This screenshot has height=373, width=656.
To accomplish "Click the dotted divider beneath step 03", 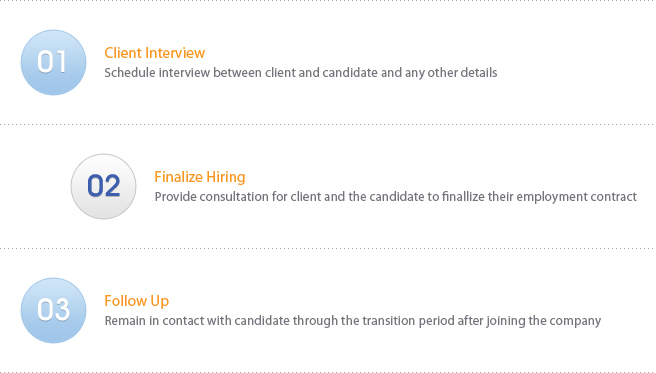I will click(x=328, y=372).
